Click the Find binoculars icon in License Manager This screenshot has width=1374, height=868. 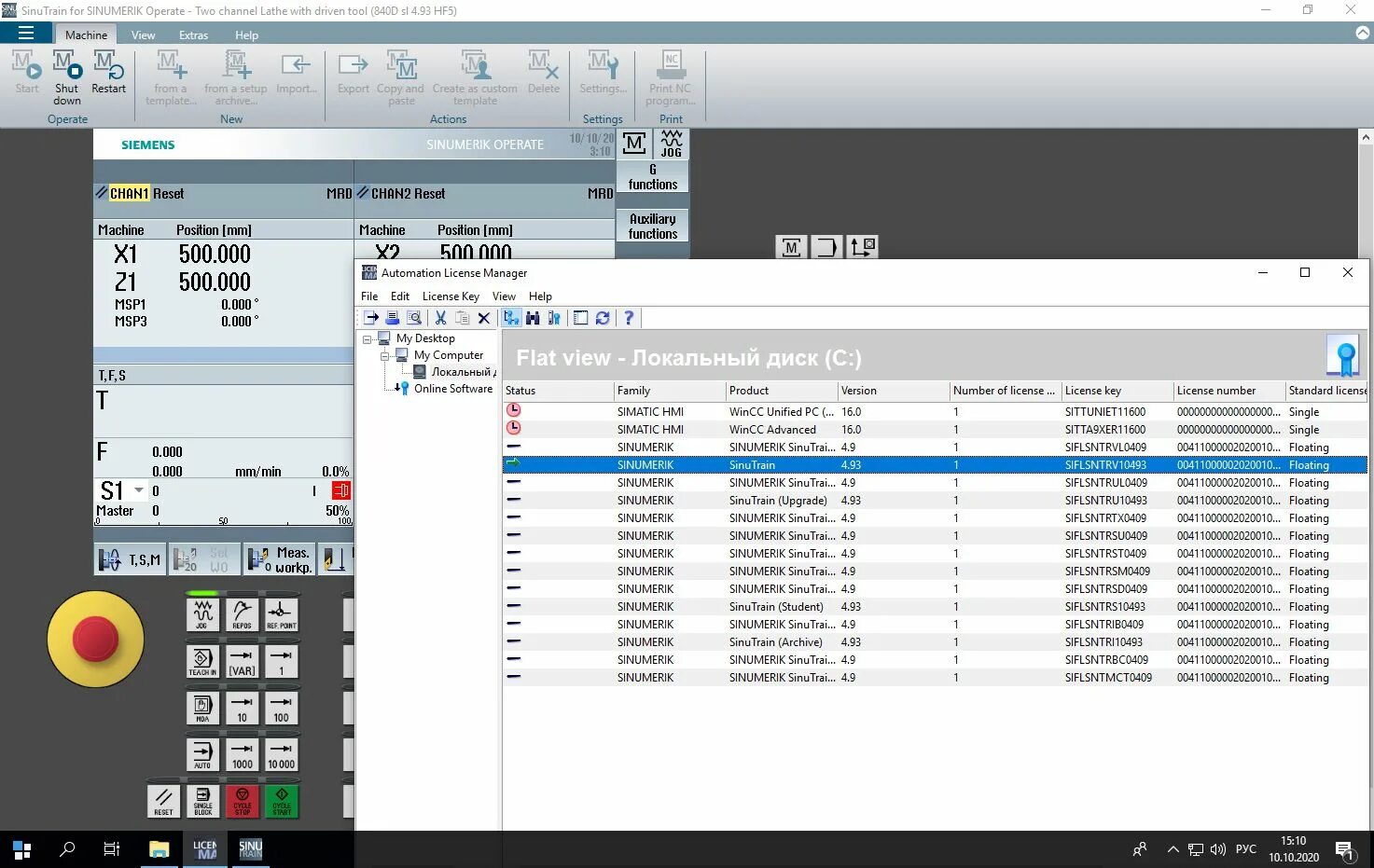[533, 318]
